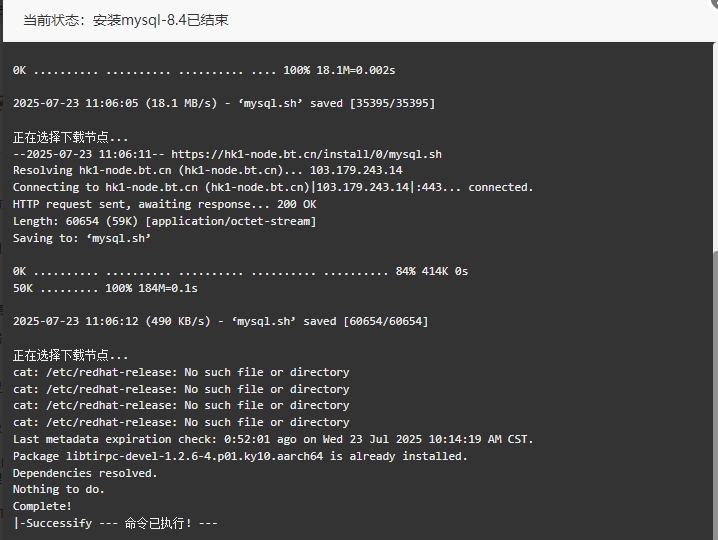
Task: Click the 'Length: 60654 (59K)' line
Action: pyautogui.click(x=164, y=221)
